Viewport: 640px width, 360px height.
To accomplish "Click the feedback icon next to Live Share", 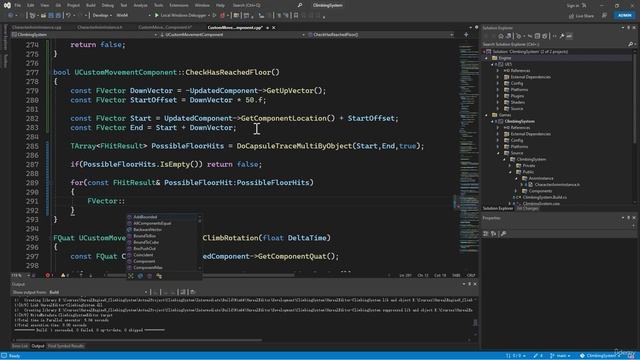I will pyautogui.click(x=604, y=16).
